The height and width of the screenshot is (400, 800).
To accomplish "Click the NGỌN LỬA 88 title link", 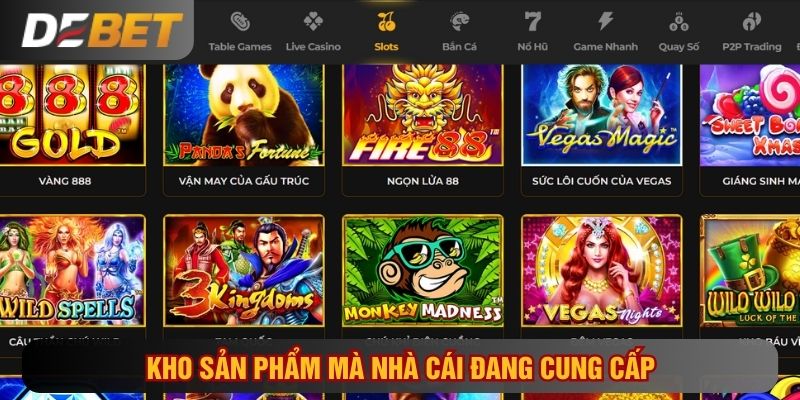I will (x=422, y=181).
